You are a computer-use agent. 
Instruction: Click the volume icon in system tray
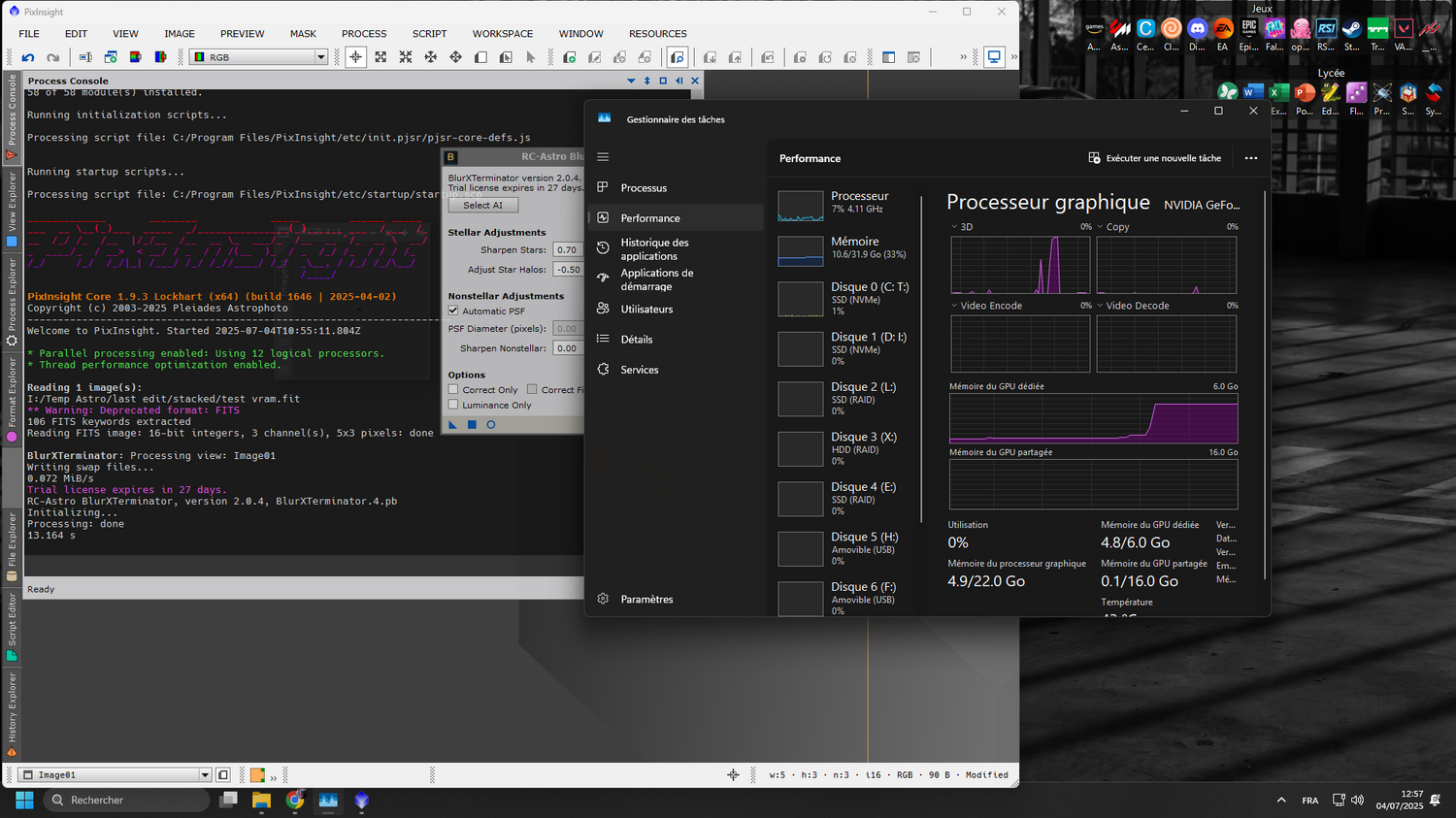point(1357,801)
